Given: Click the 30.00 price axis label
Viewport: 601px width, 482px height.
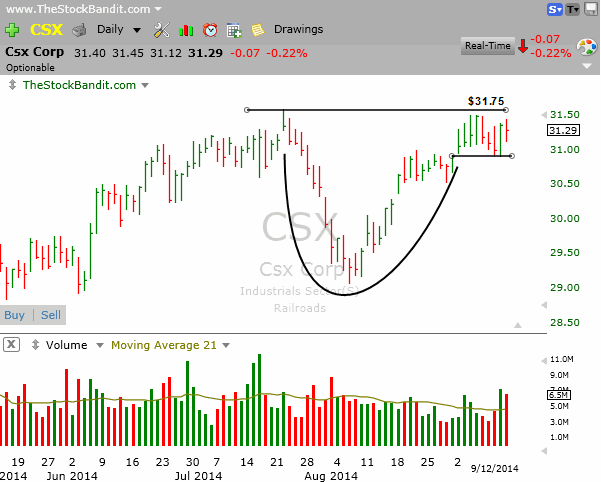Looking at the screenshot, I should click(565, 218).
